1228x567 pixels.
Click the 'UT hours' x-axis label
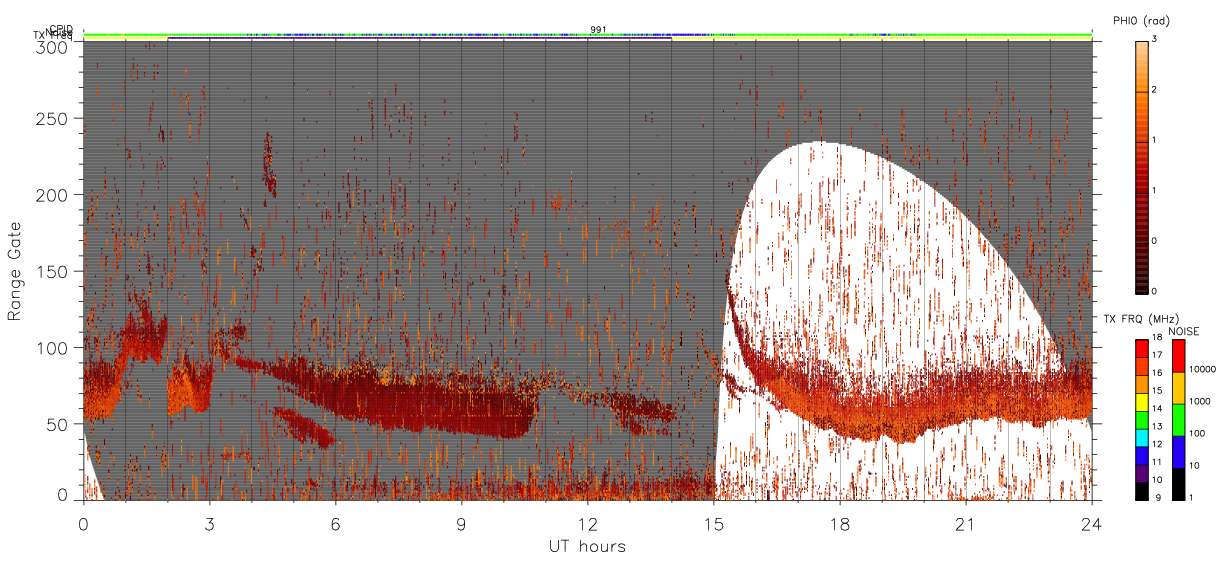587,547
